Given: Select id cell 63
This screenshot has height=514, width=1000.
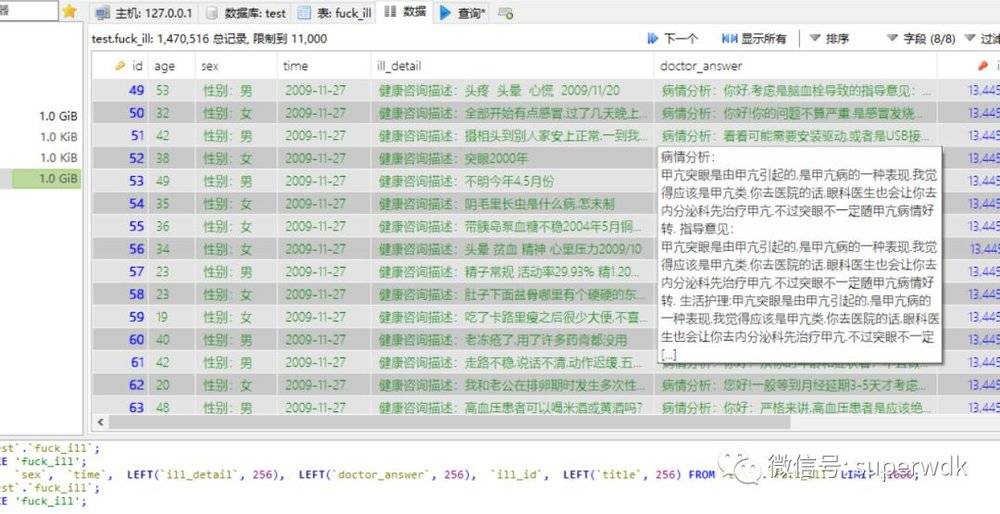Looking at the screenshot, I should pos(121,408).
